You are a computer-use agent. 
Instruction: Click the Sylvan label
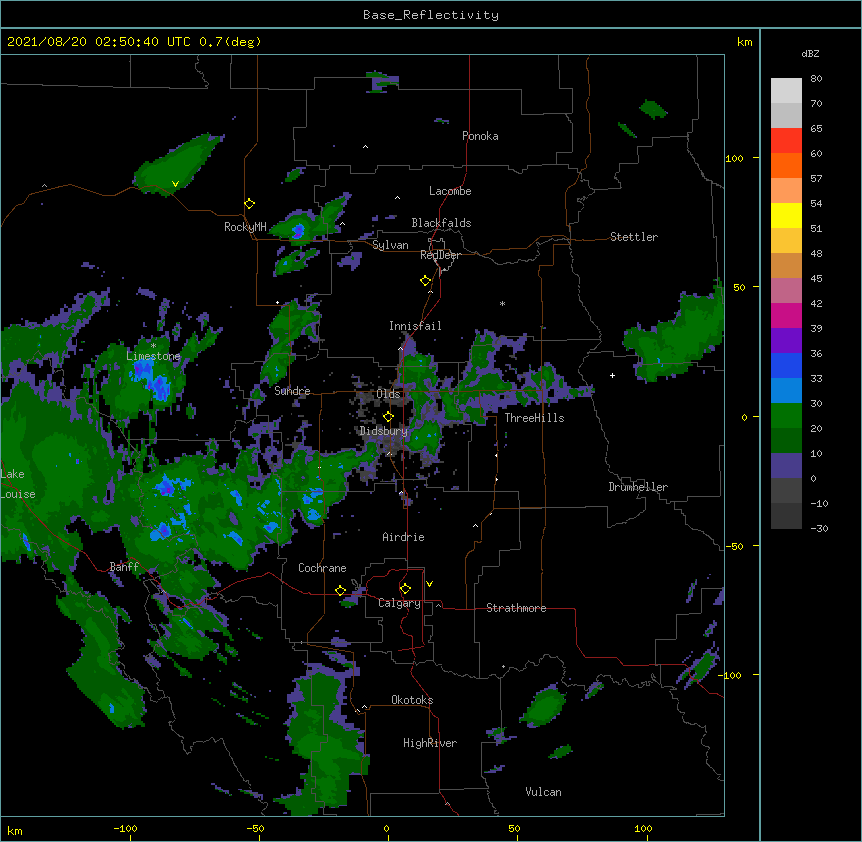pos(390,245)
